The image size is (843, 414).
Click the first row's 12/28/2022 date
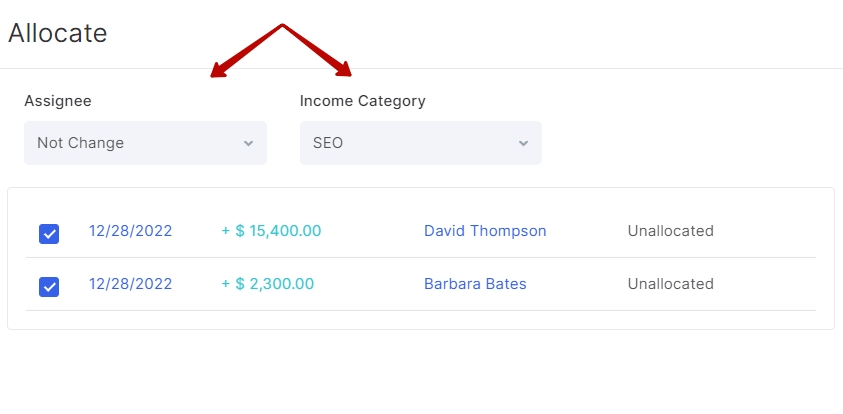(x=130, y=231)
